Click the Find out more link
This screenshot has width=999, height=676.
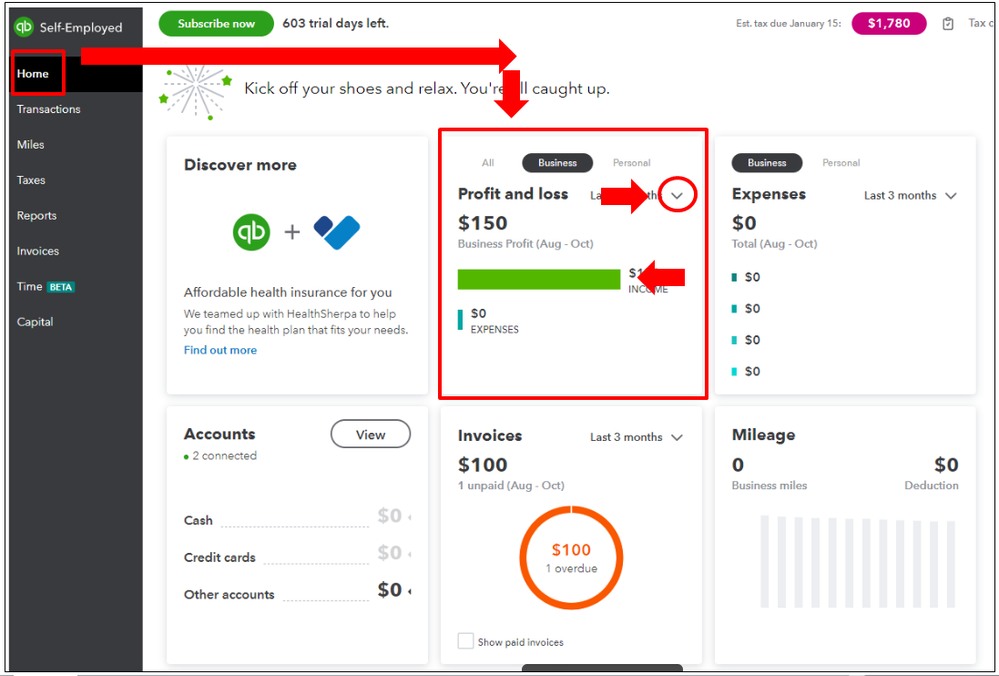click(x=220, y=350)
